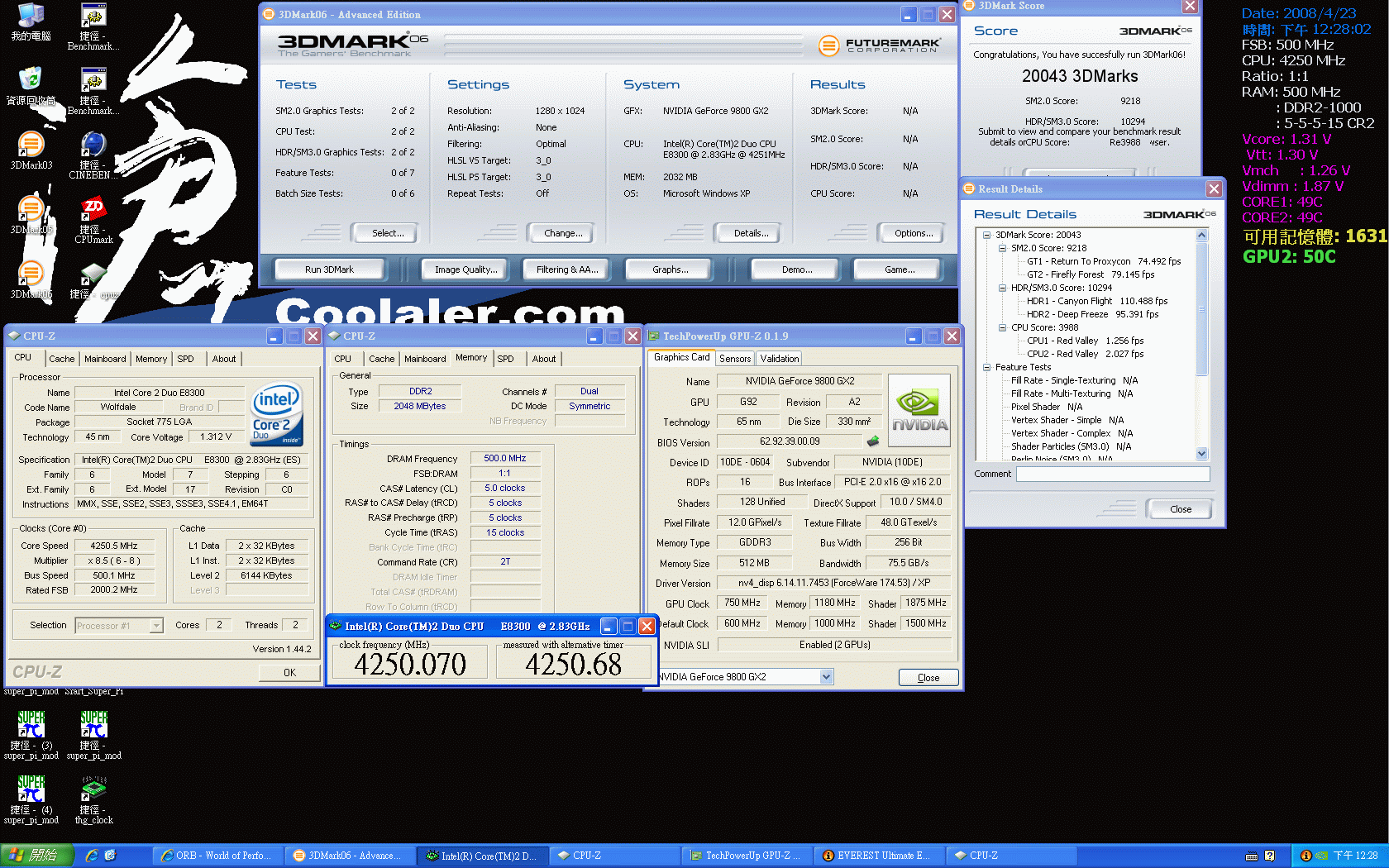Image resolution: width=1389 pixels, height=868 pixels.
Task: Collapse the SM2.0 Score tree node
Action: click(x=1002, y=248)
